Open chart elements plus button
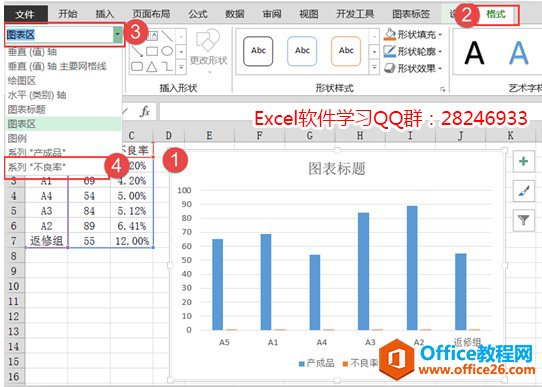This screenshot has width=542, height=387. tap(523, 161)
